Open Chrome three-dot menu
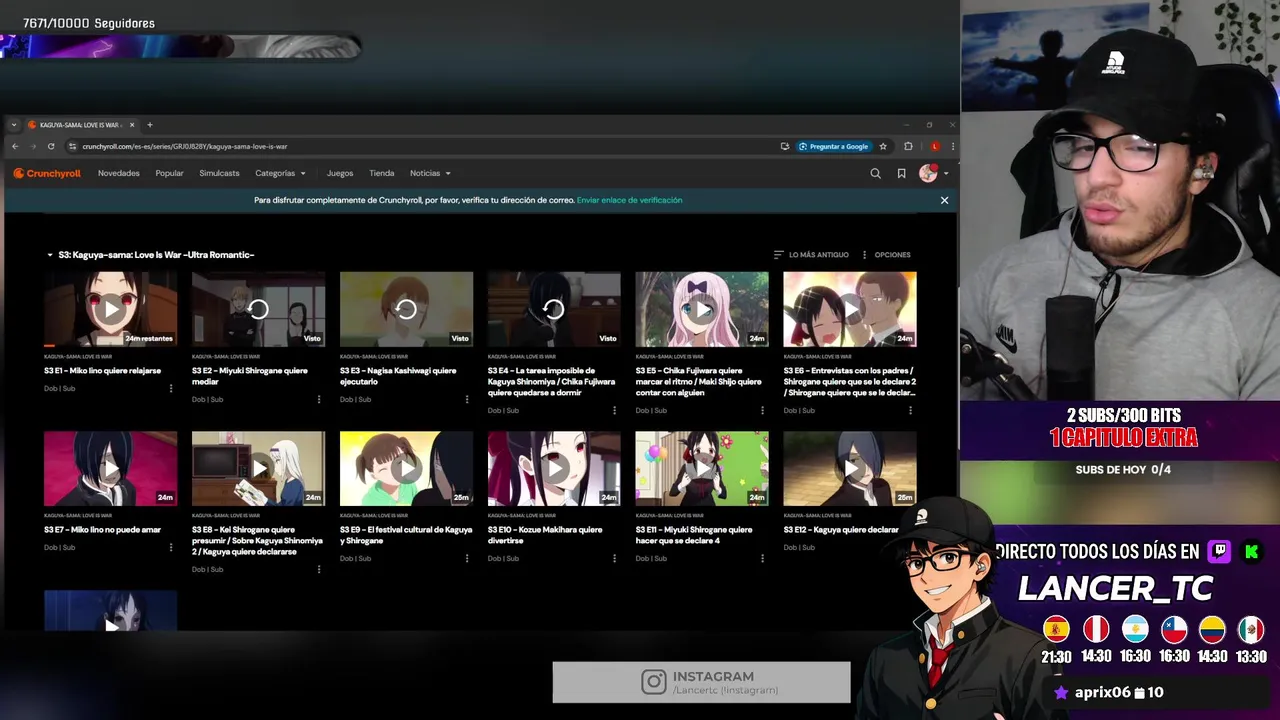The image size is (1280, 720). point(952,146)
